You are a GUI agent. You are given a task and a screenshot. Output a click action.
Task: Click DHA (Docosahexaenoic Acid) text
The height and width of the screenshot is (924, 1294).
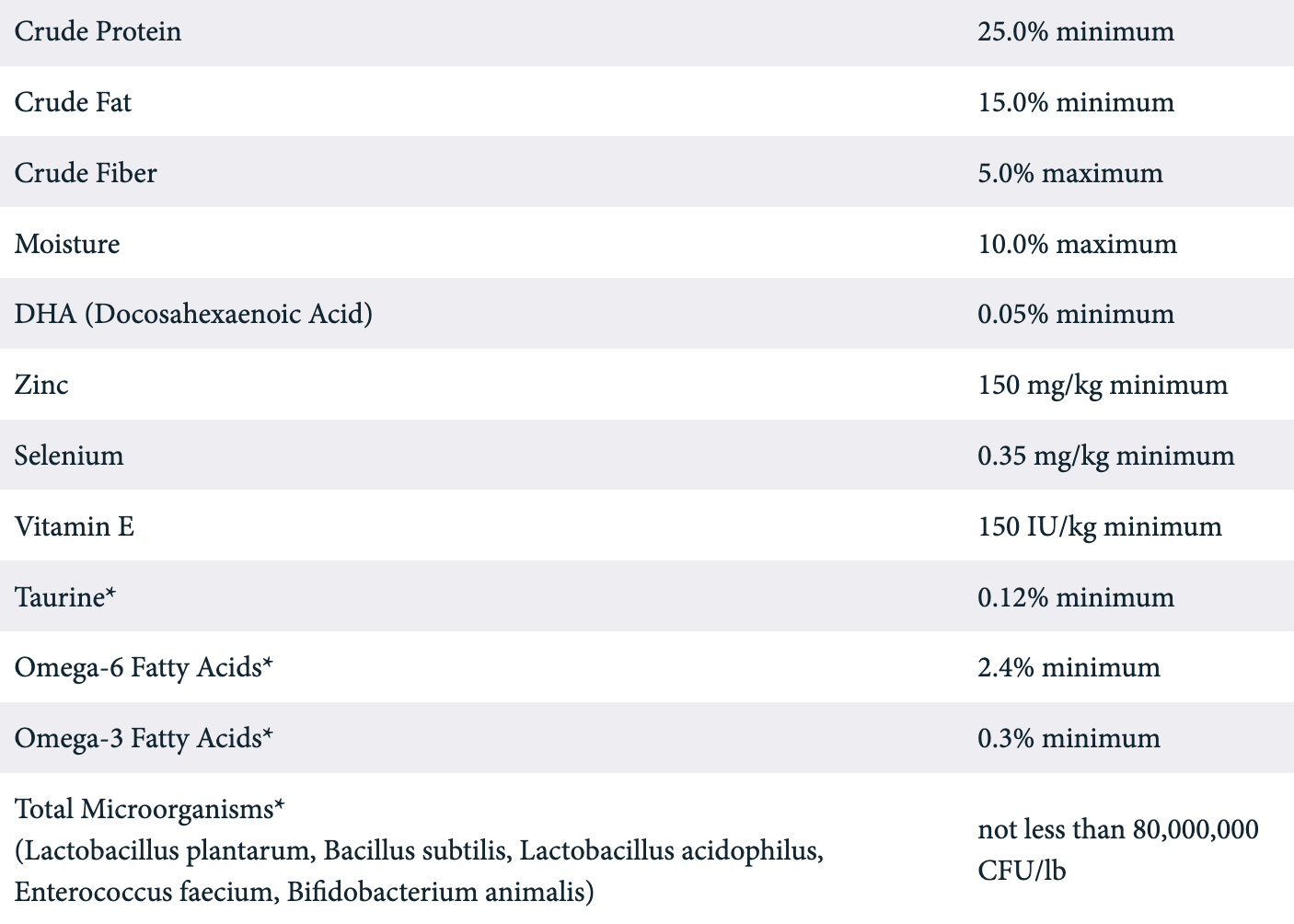click(193, 314)
